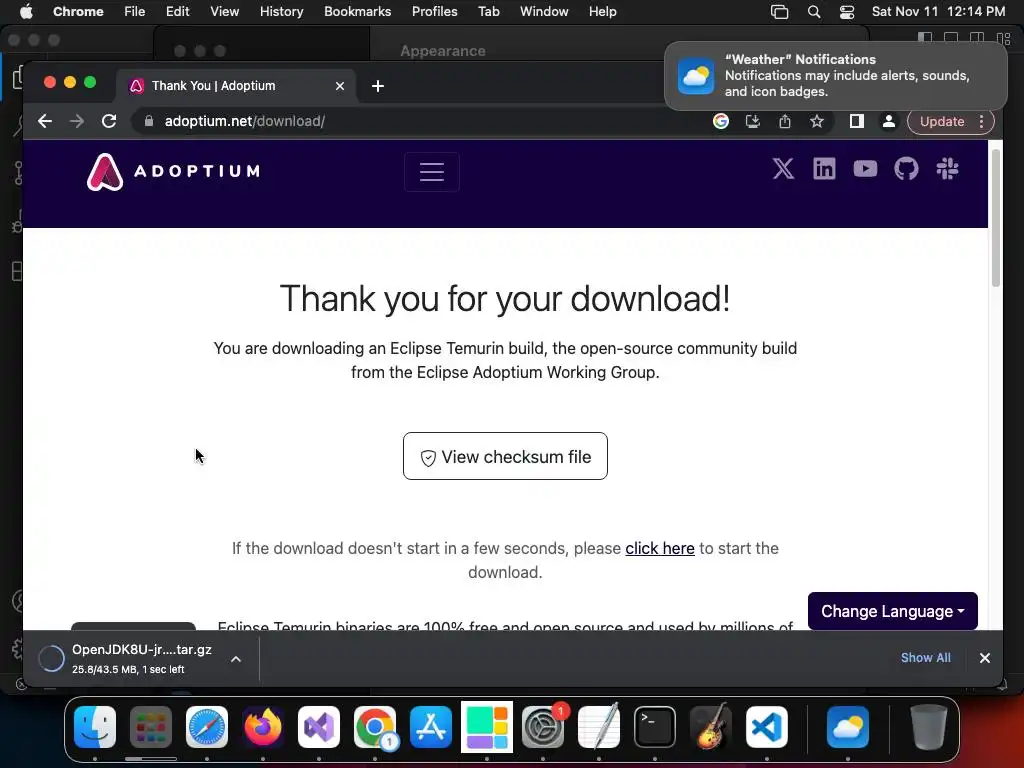Open Finder from the Dock
This screenshot has height=768, width=1024.
coord(95,727)
